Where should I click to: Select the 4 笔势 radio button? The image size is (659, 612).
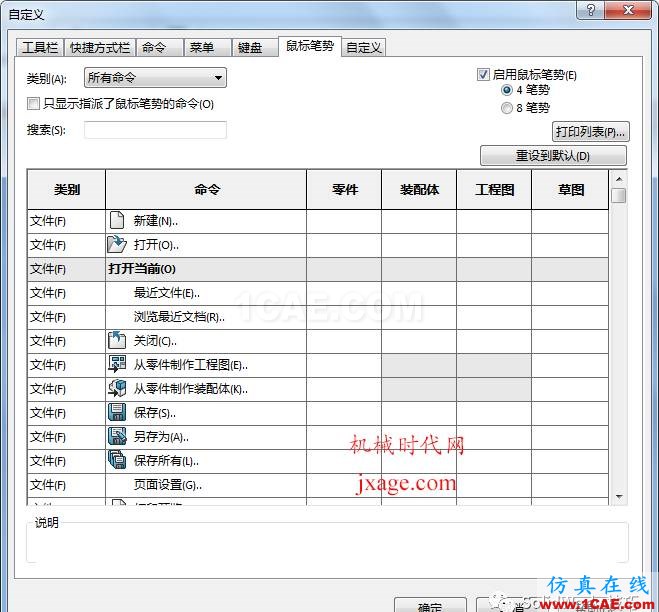coord(507,90)
